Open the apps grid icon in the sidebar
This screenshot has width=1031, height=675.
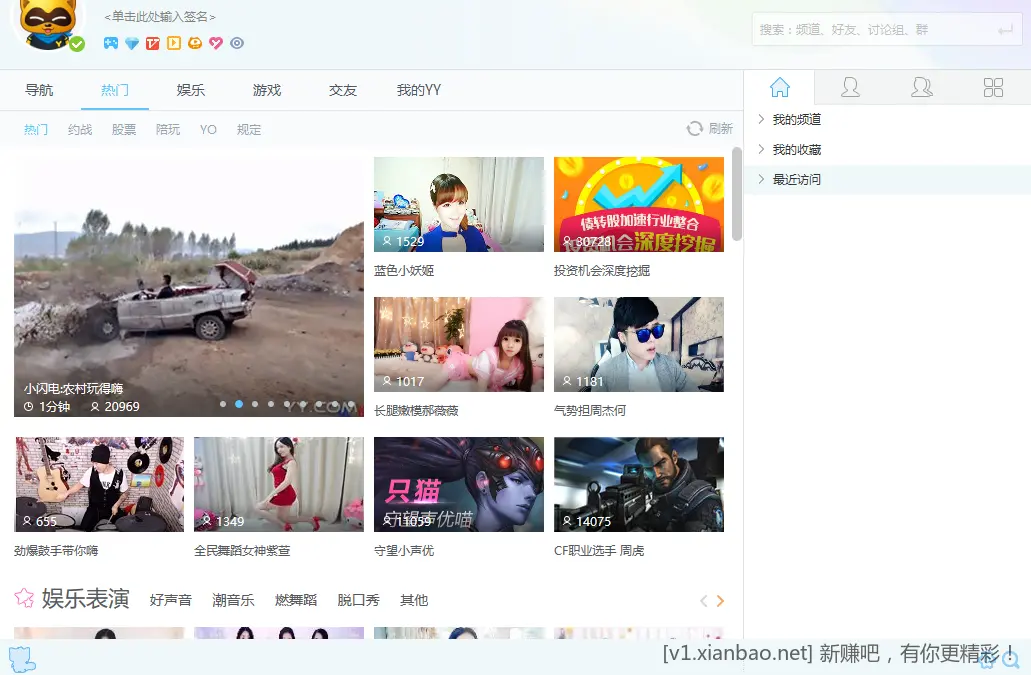(x=993, y=87)
